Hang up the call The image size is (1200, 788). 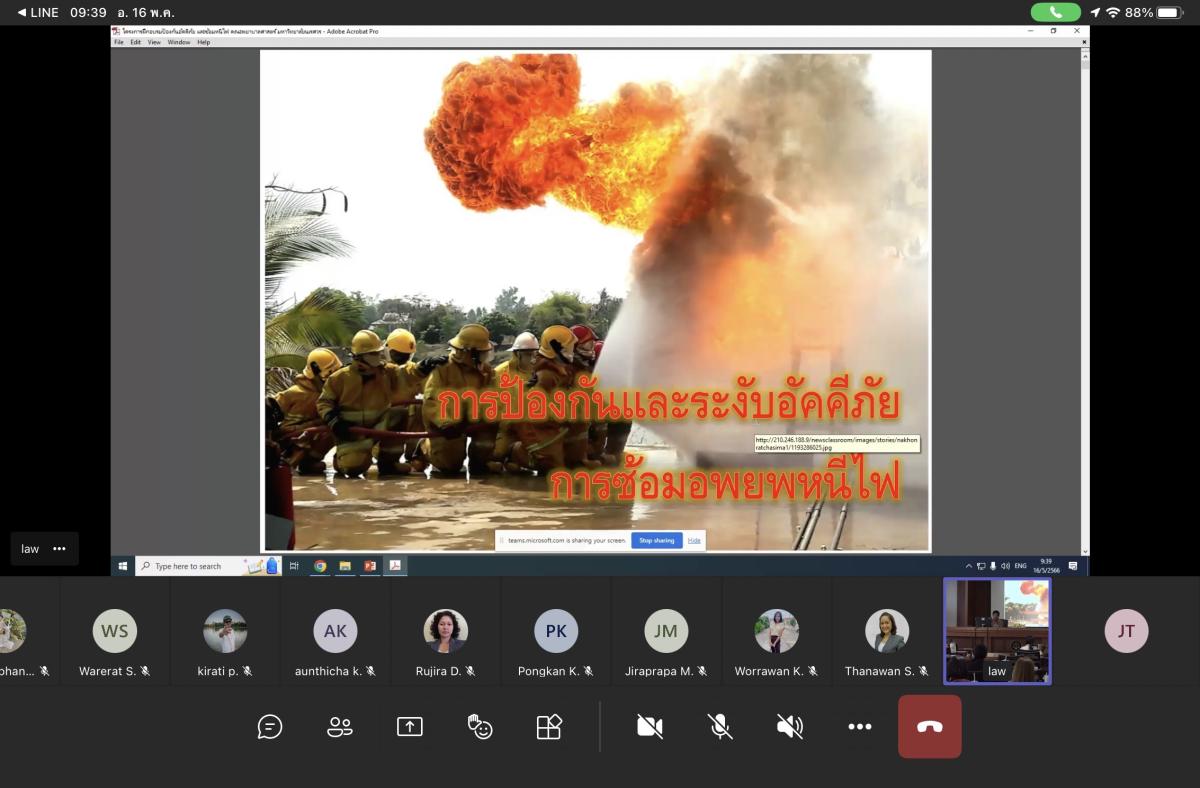930,727
